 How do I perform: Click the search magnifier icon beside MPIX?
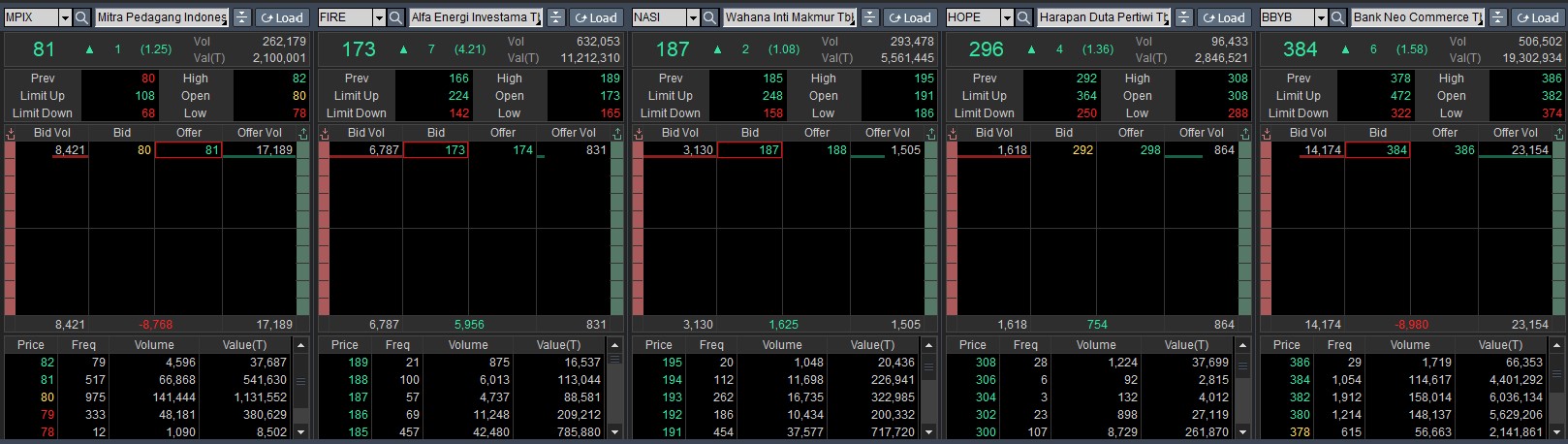(x=81, y=17)
